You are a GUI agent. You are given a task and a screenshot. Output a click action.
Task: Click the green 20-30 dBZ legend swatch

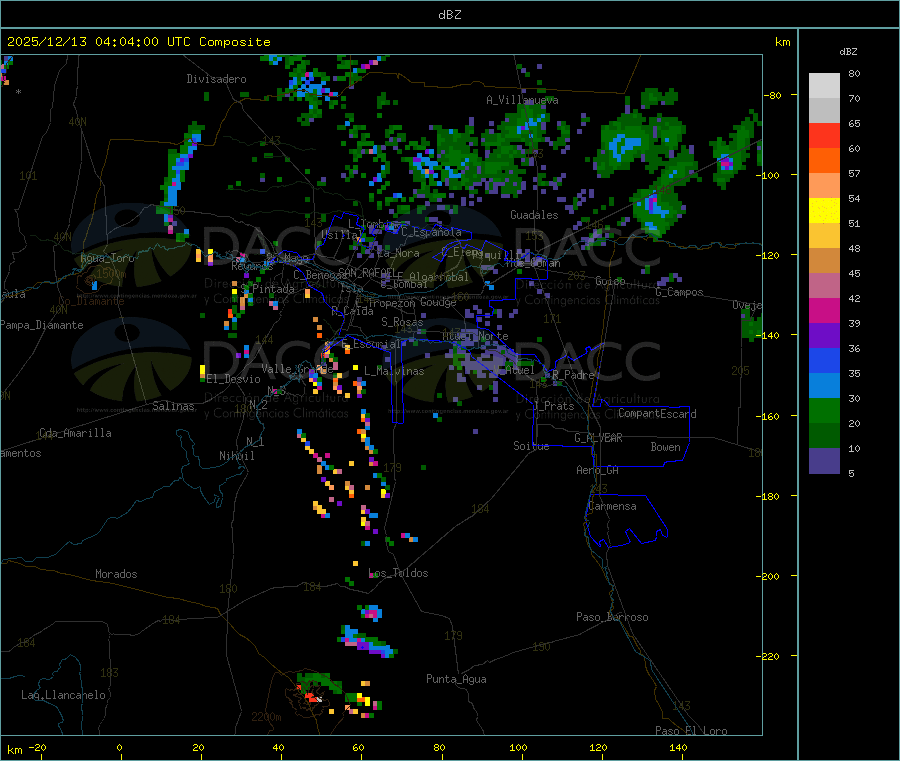pos(824,410)
